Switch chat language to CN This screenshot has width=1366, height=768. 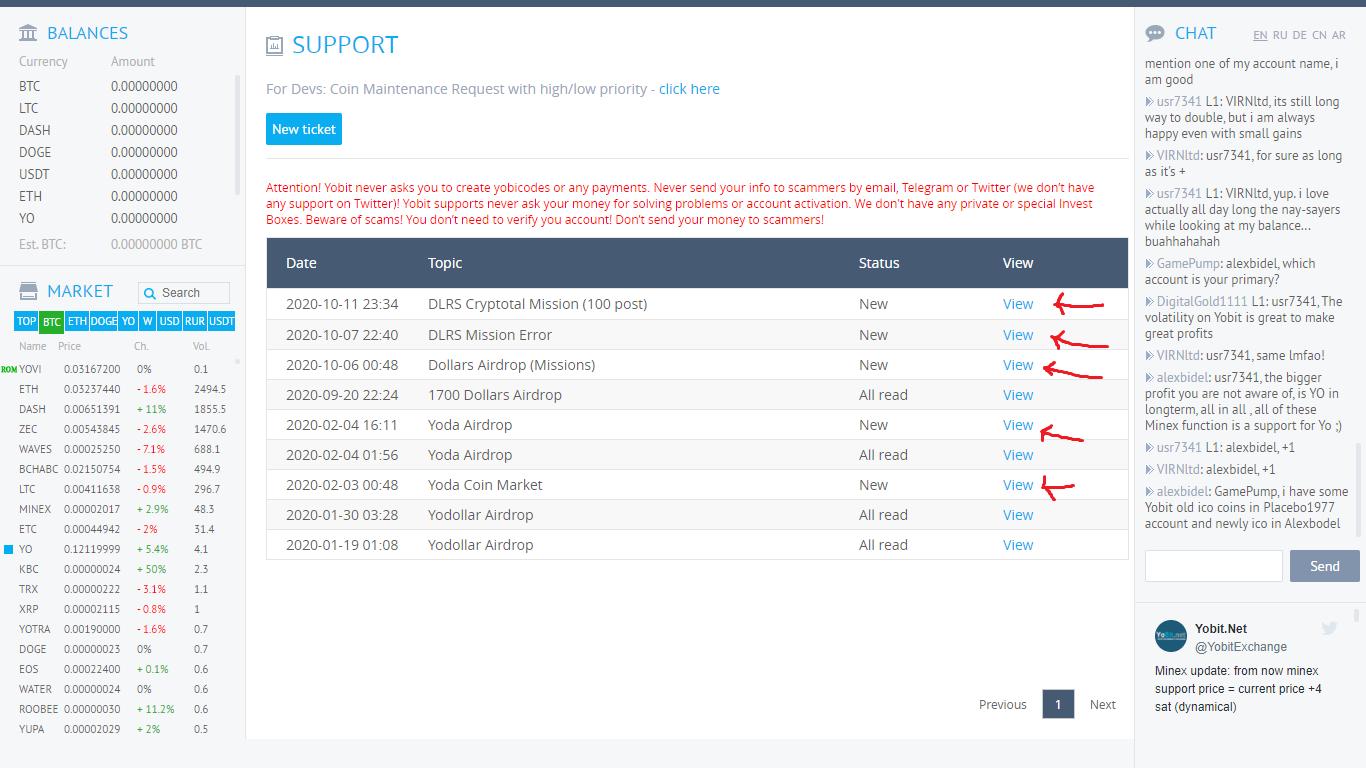[1319, 35]
